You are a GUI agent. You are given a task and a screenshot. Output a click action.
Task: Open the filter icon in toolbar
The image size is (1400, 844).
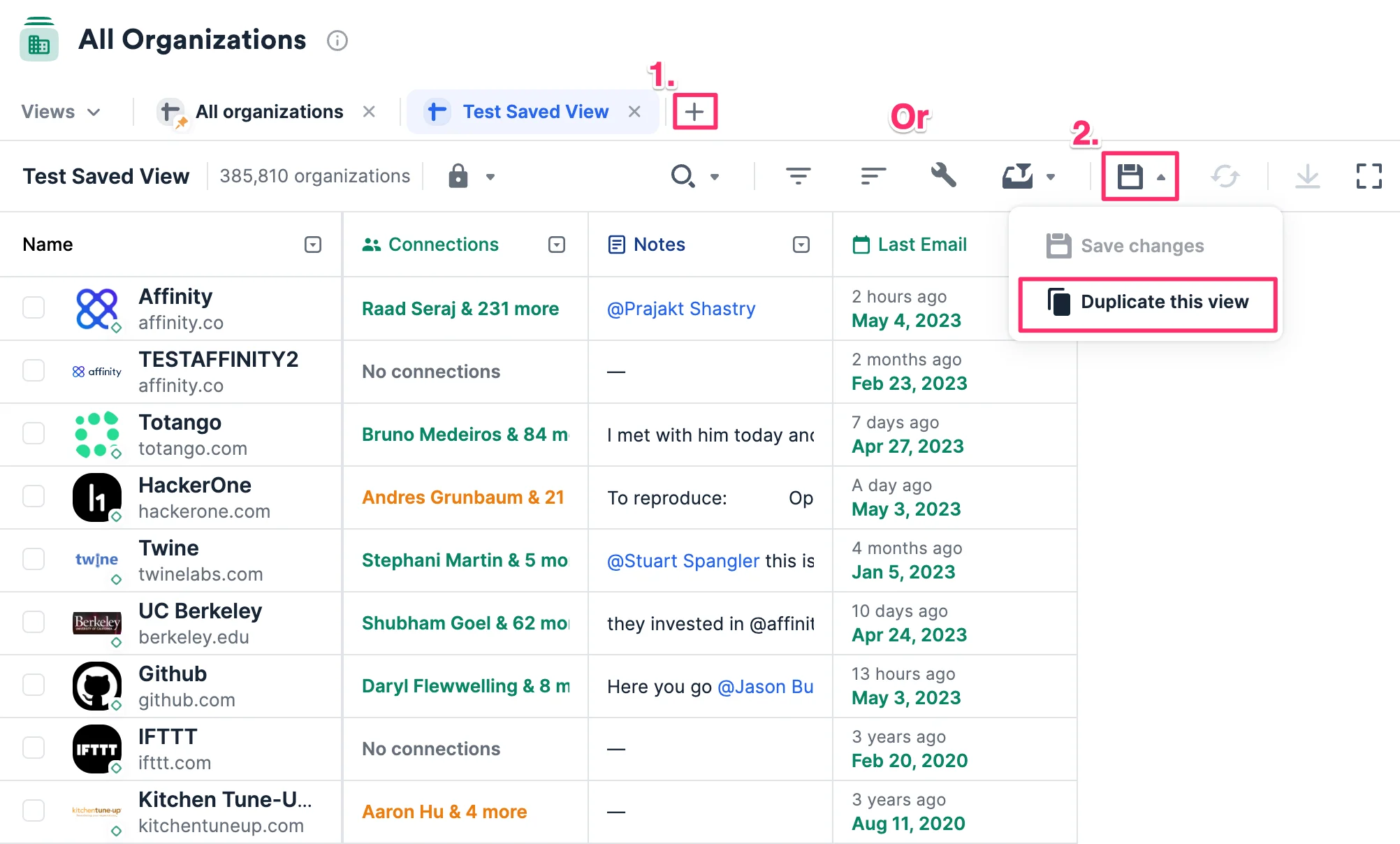click(799, 176)
